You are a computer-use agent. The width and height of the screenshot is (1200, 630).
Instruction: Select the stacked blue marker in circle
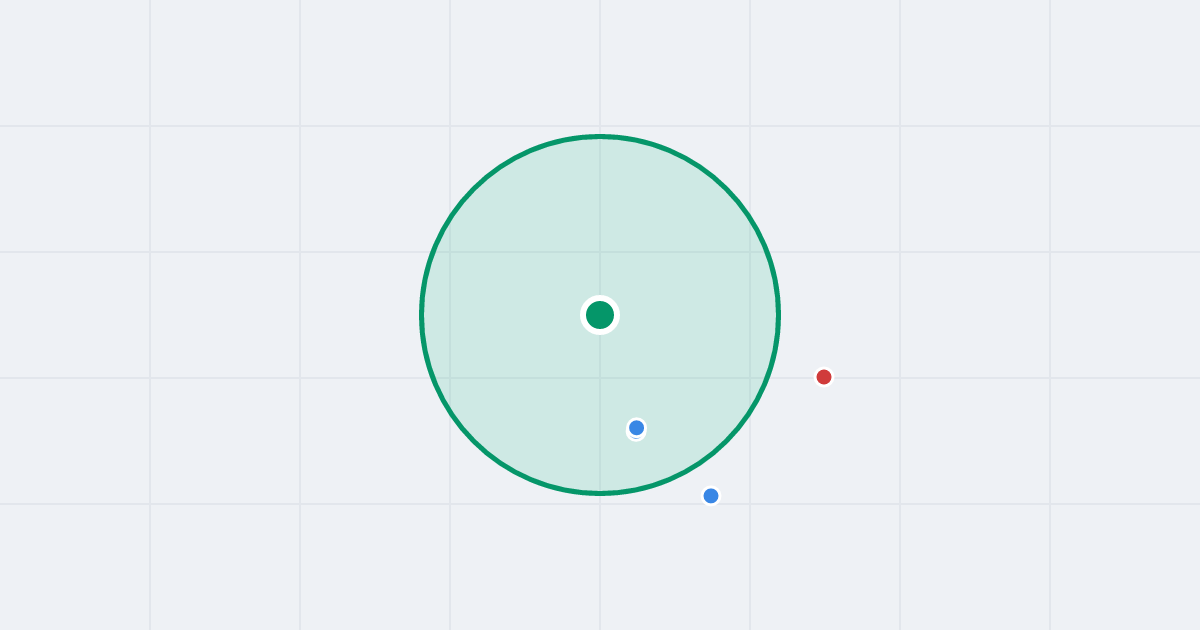click(x=636, y=428)
